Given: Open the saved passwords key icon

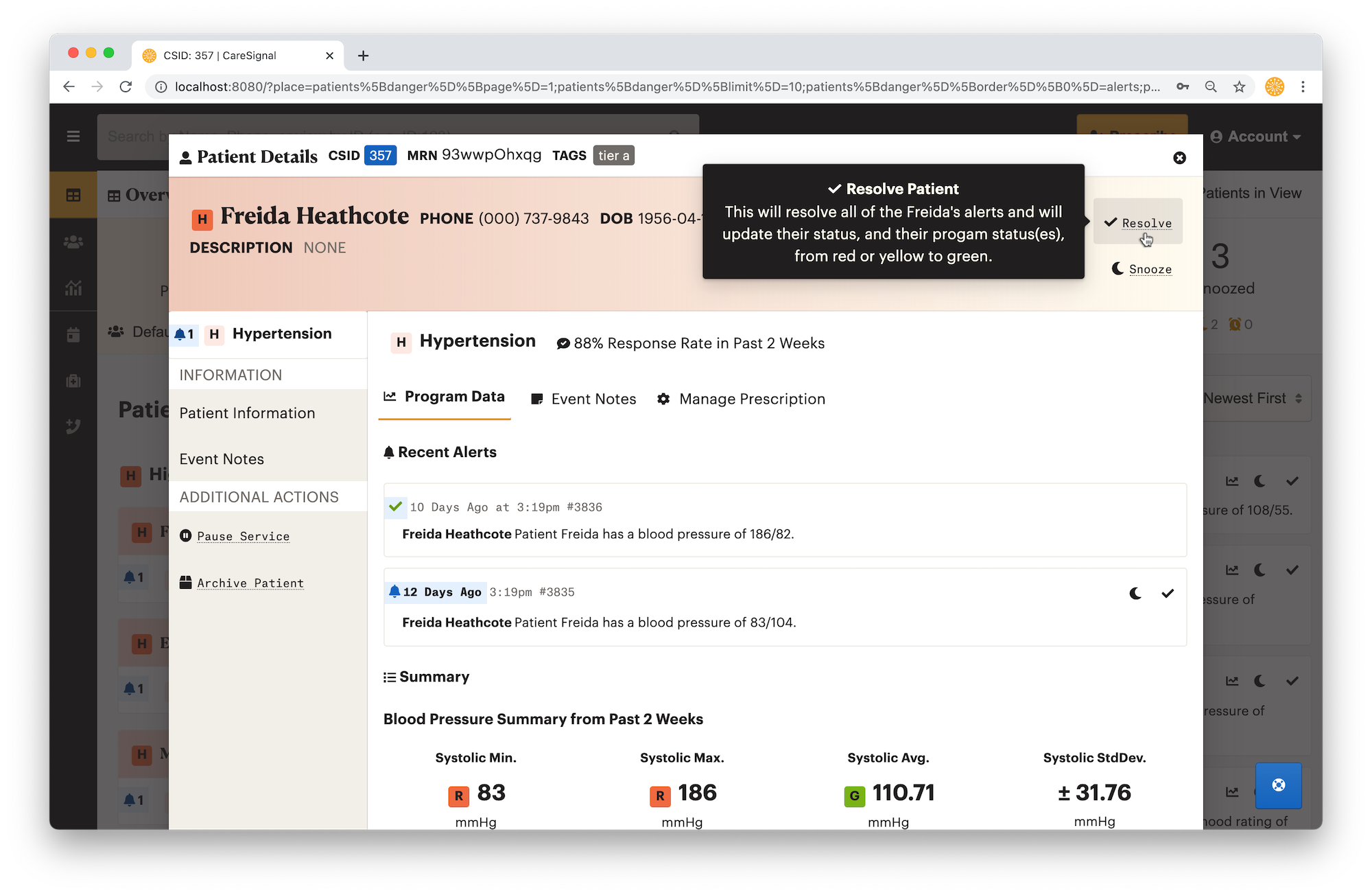Looking at the screenshot, I should [1183, 86].
